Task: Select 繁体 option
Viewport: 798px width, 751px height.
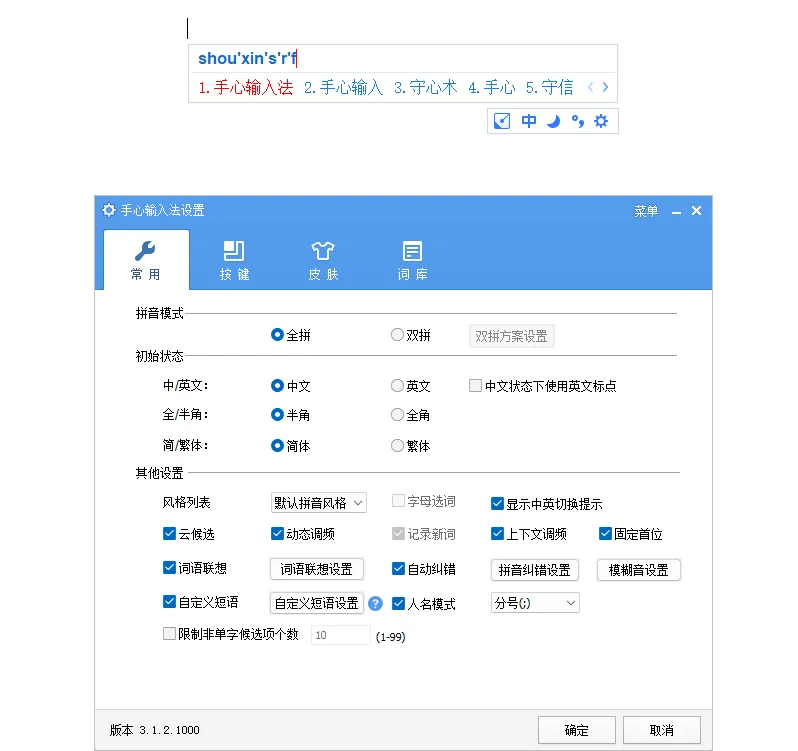Action: tap(411, 446)
